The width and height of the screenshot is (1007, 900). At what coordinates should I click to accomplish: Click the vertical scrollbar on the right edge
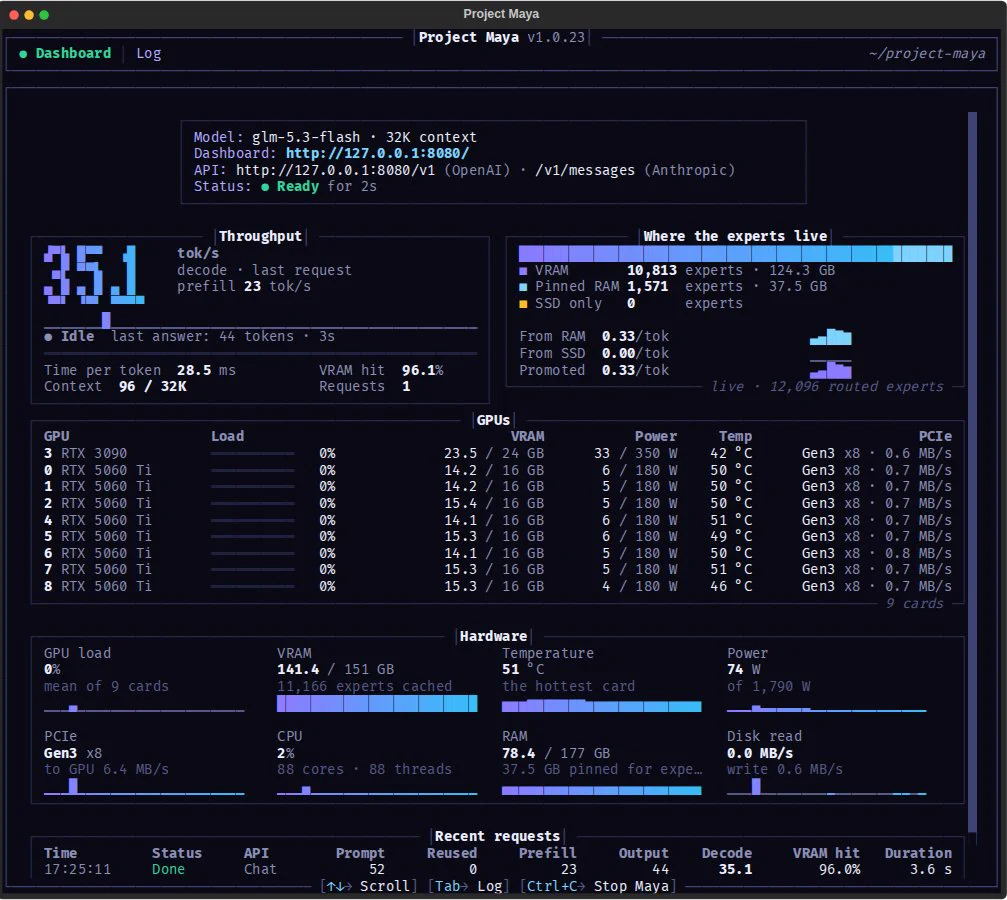972,472
